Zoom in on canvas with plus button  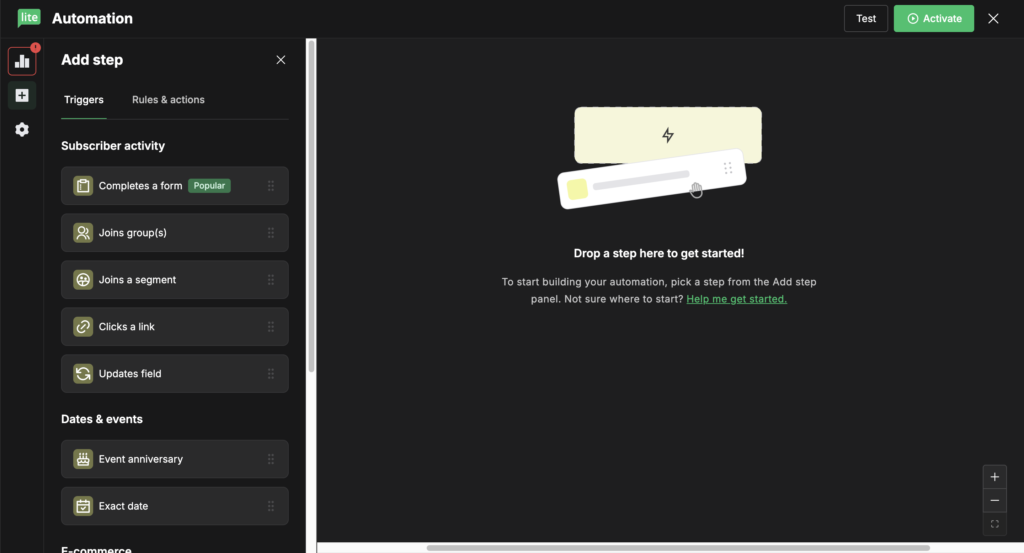click(994, 477)
